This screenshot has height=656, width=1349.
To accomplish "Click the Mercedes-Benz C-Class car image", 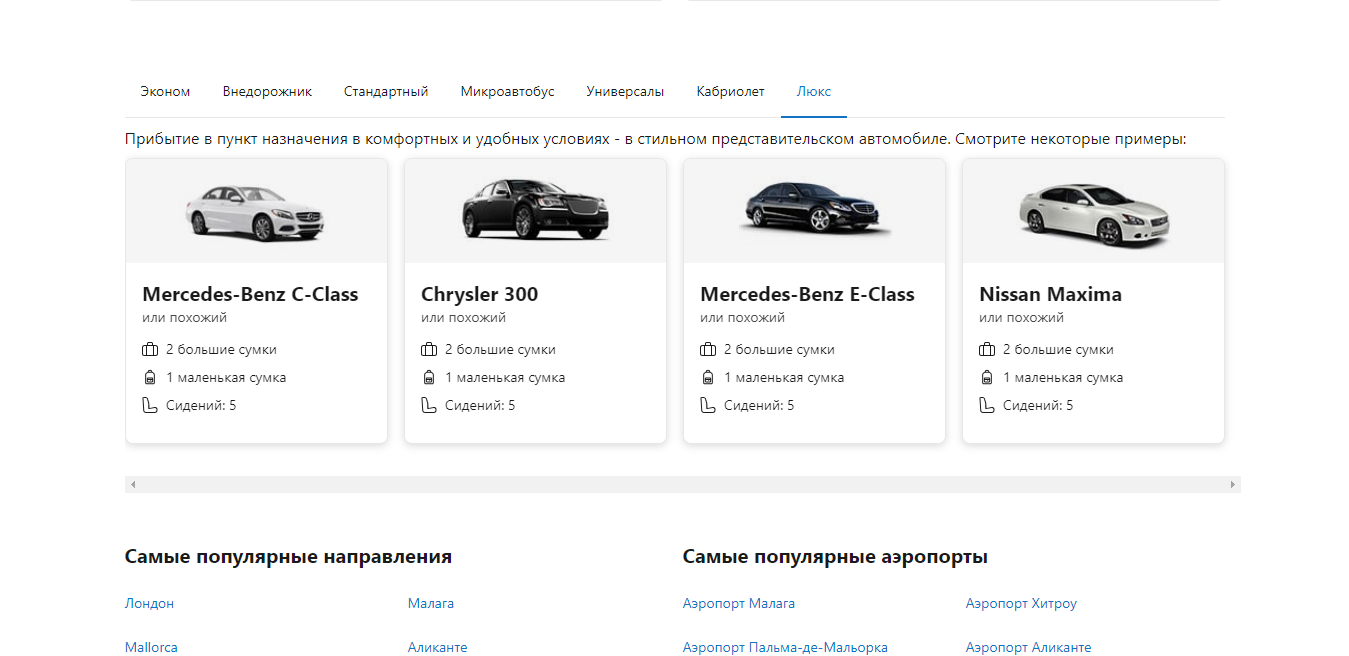I will pos(256,212).
